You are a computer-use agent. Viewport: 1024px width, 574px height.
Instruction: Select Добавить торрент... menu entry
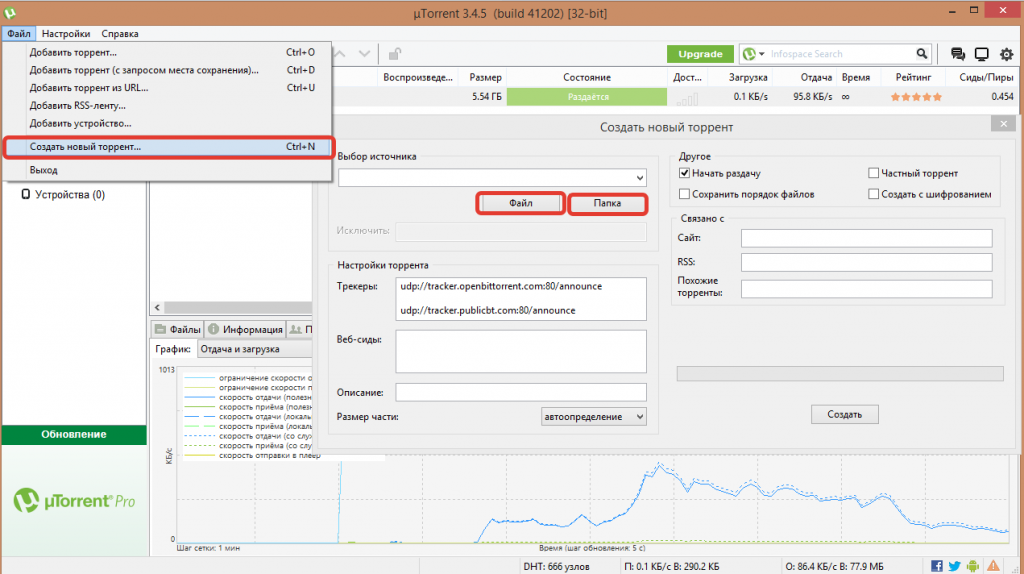[168, 52]
